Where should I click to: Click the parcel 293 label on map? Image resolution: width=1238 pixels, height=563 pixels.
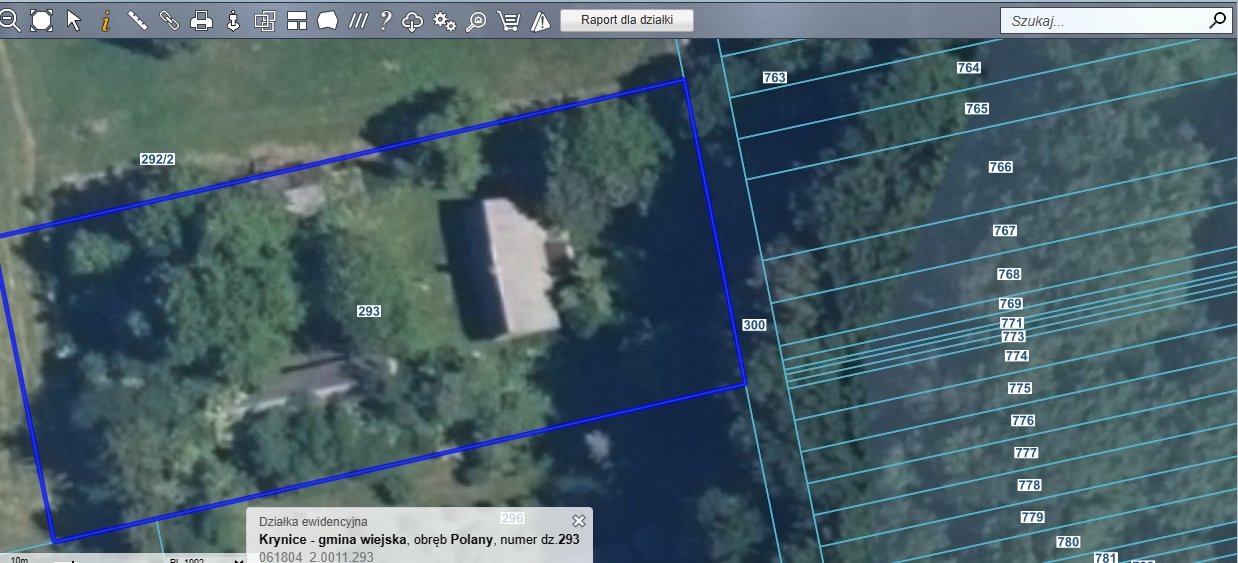tap(368, 311)
